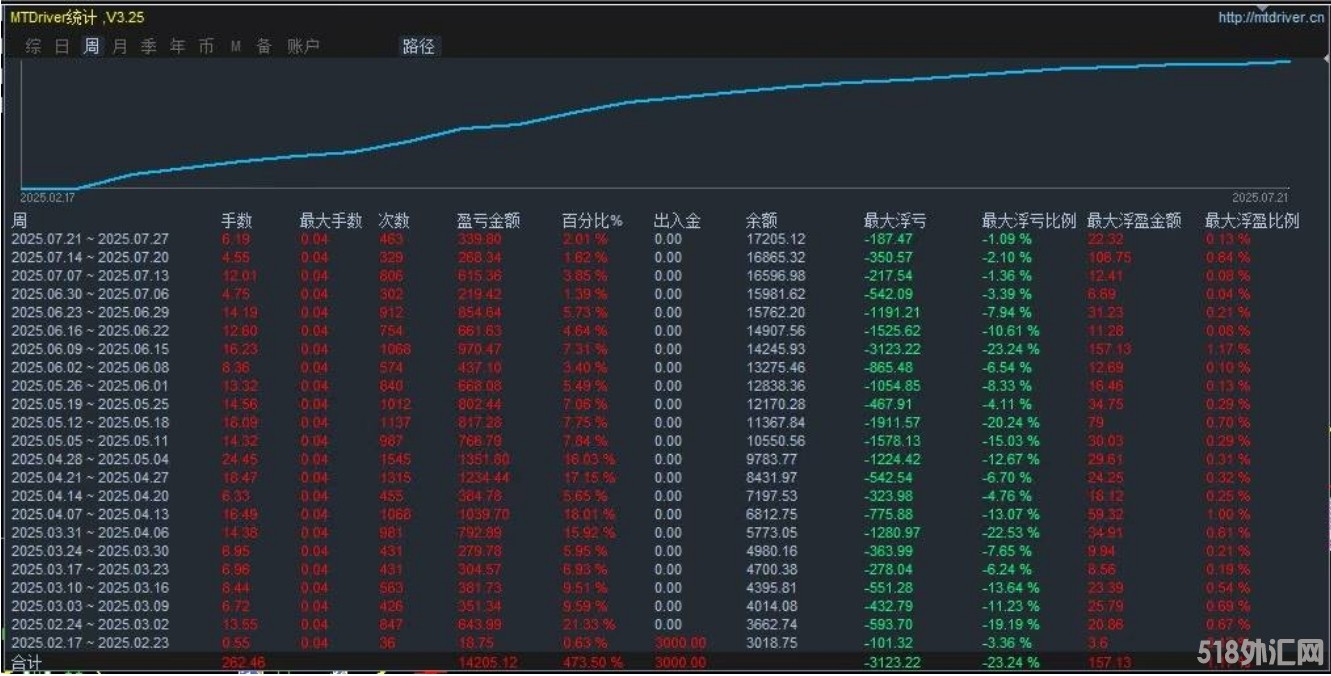Click the 最大浮亏 column header
Viewport: 1331px width, 676px height.
[x=894, y=221]
